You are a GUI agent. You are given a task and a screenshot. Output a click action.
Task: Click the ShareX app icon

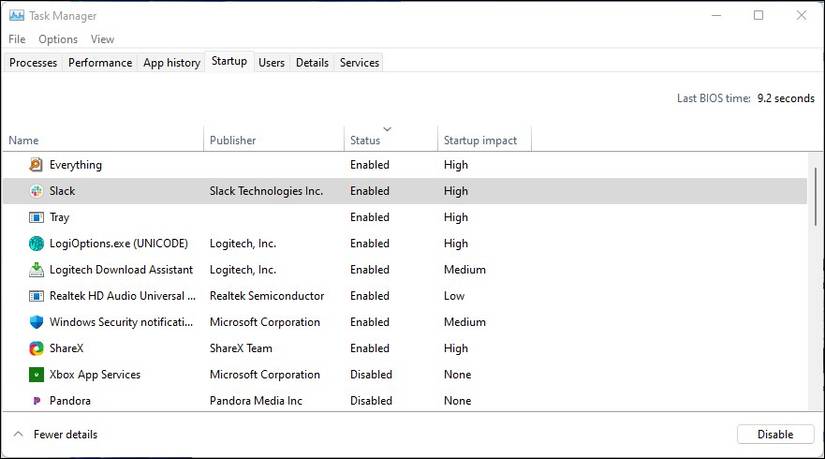(x=36, y=348)
